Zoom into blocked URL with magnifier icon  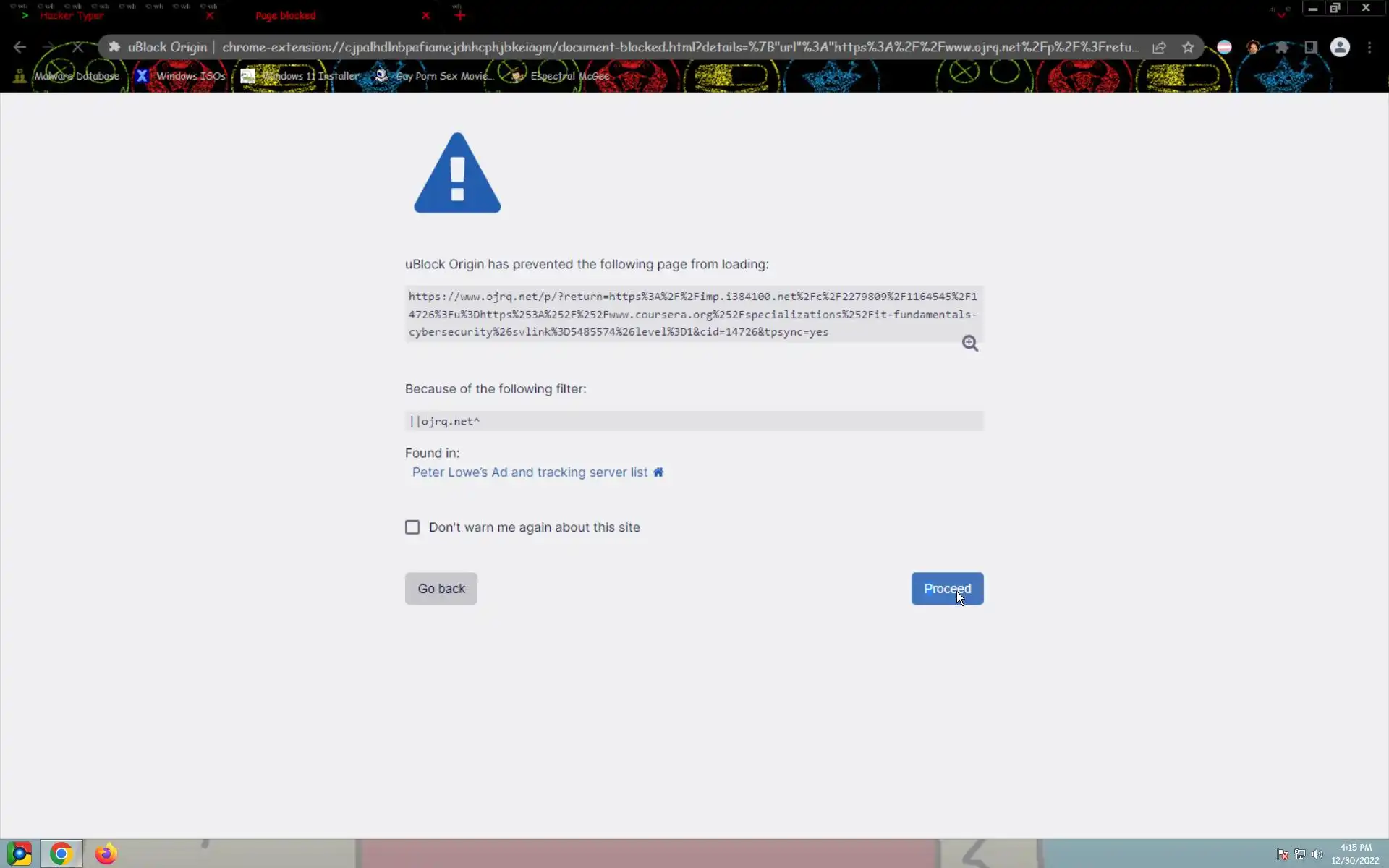tap(969, 344)
